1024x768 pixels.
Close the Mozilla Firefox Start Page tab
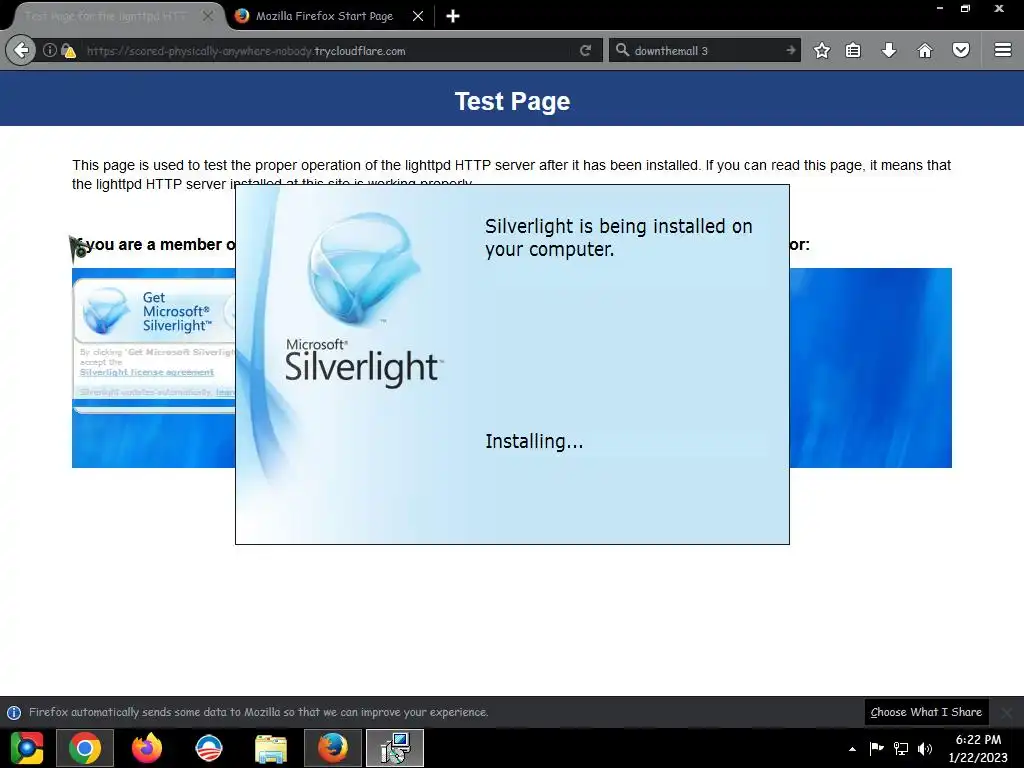(418, 16)
